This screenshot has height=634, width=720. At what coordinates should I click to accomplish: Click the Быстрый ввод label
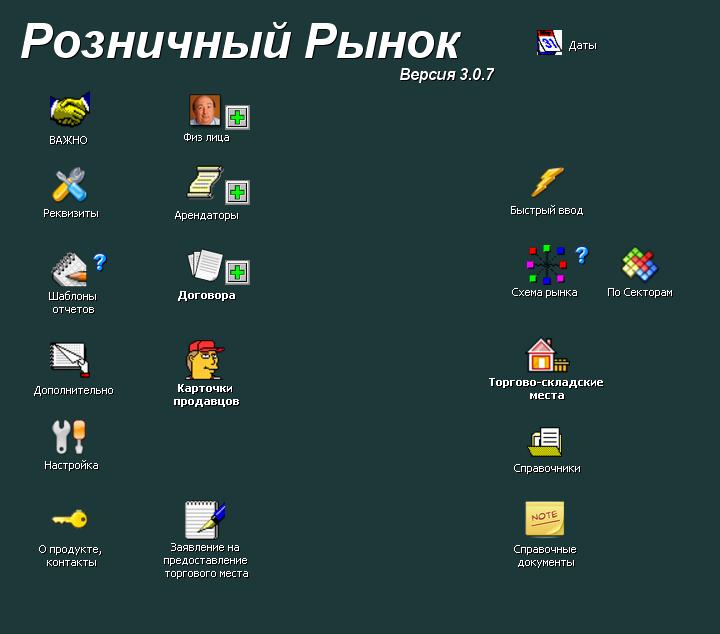tap(546, 210)
